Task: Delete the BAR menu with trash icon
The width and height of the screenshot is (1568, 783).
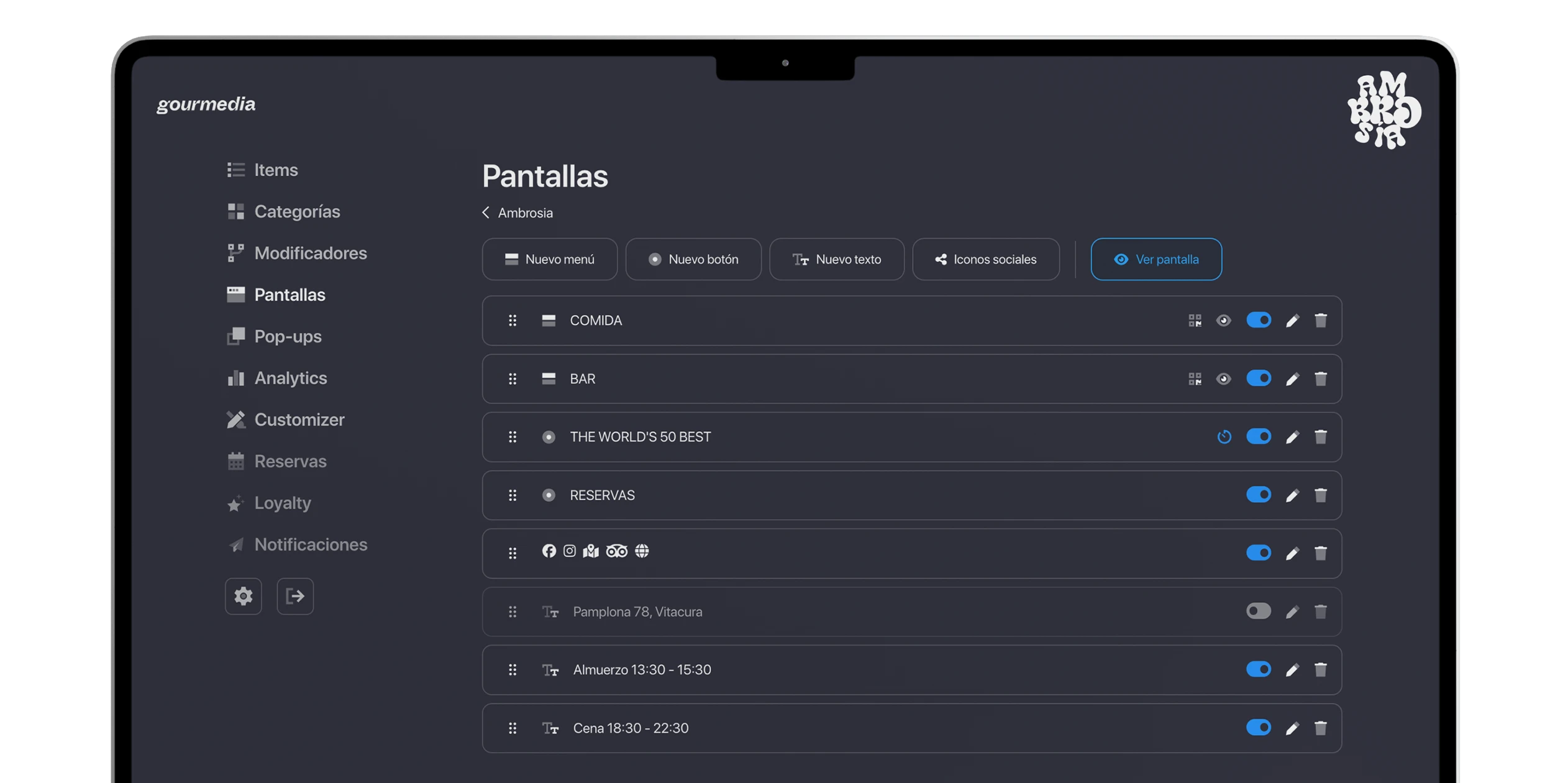Action: [1321, 379]
